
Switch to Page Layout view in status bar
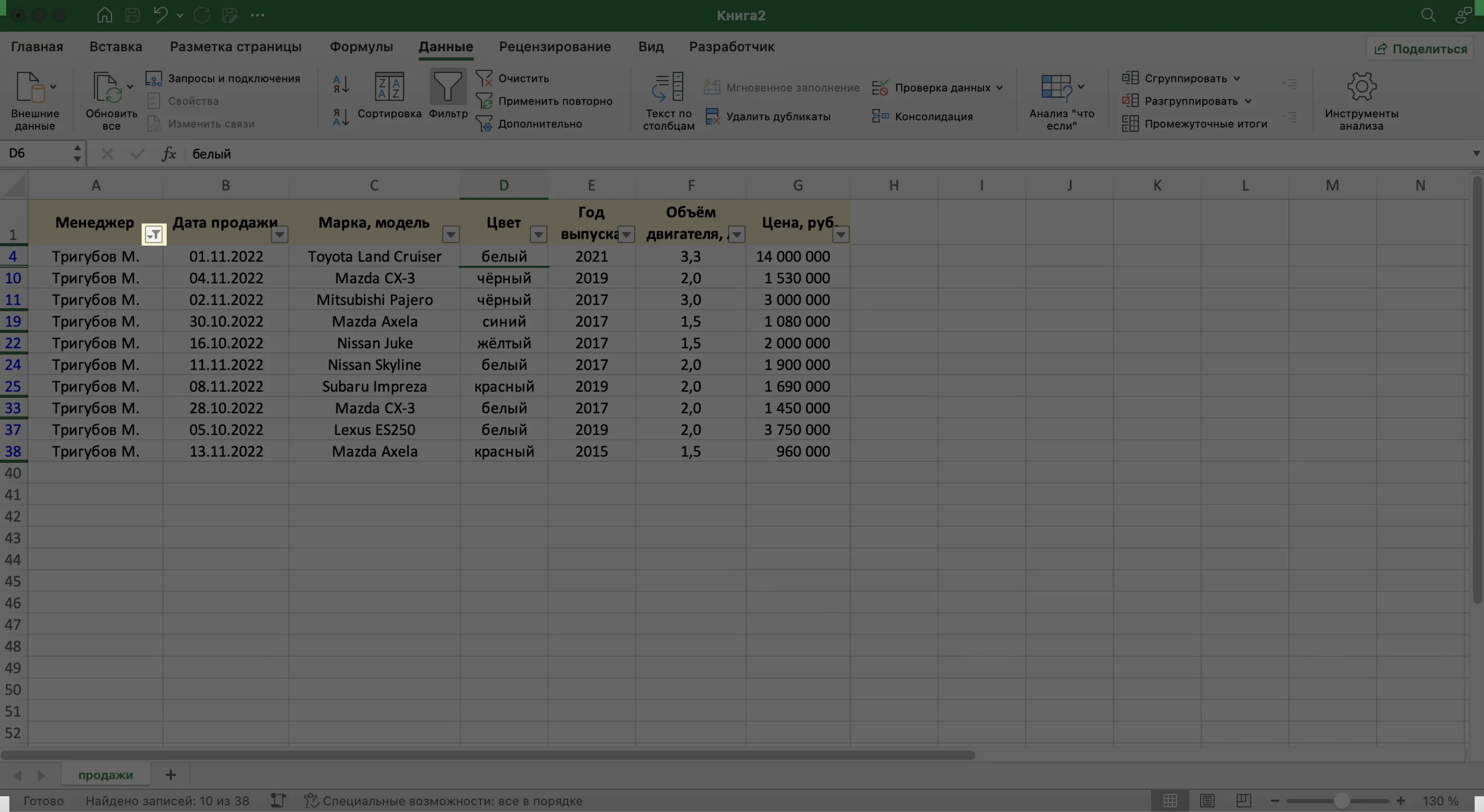[x=1207, y=800]
